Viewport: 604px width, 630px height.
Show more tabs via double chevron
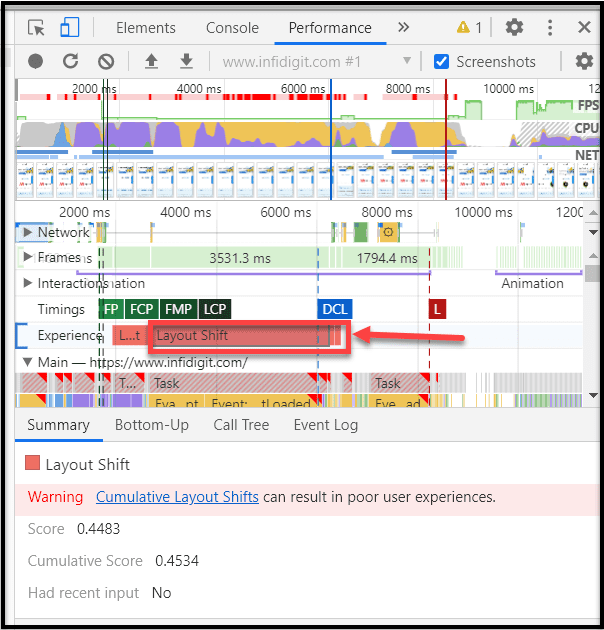(403, 27)
